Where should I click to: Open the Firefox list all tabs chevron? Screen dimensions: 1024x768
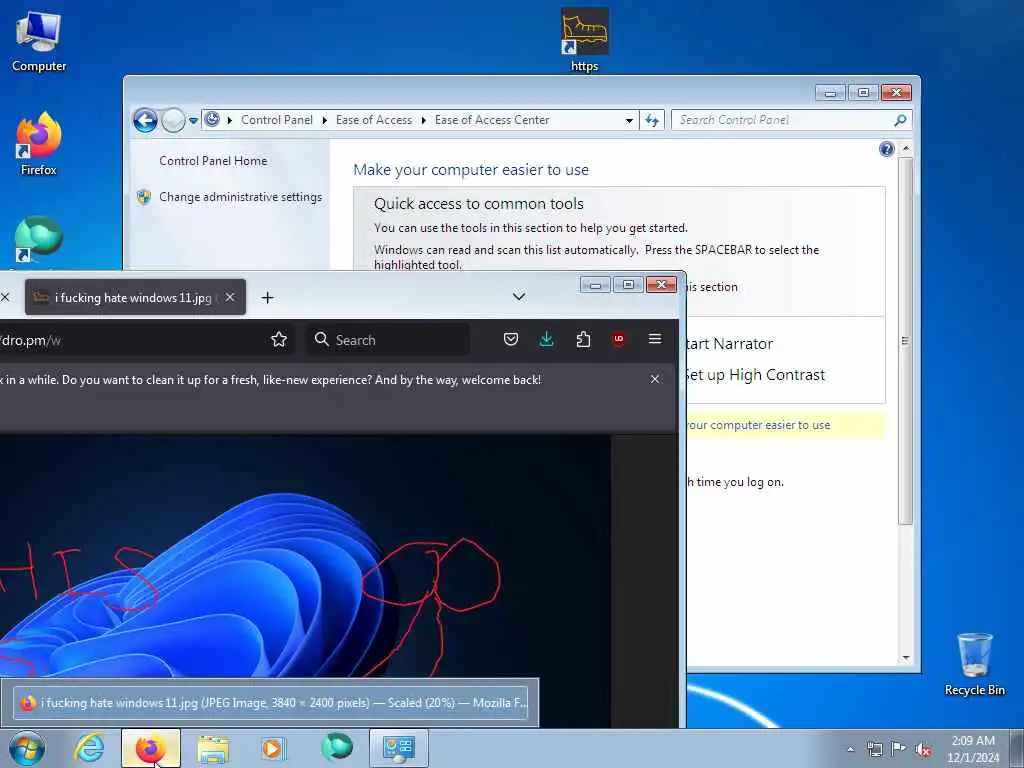(x=519, y=296)
